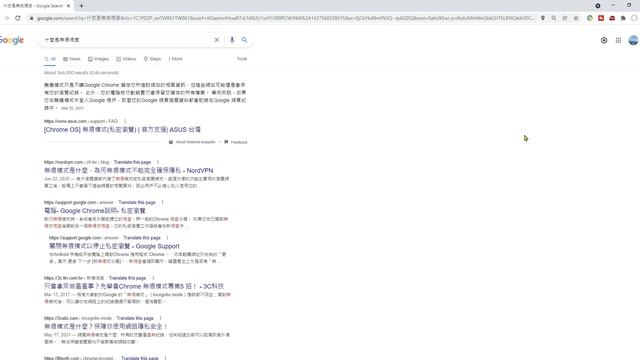This screenshot has width=640, height=360.
Task: Open Google quick settings gear
Action: [x=604, y=40]
